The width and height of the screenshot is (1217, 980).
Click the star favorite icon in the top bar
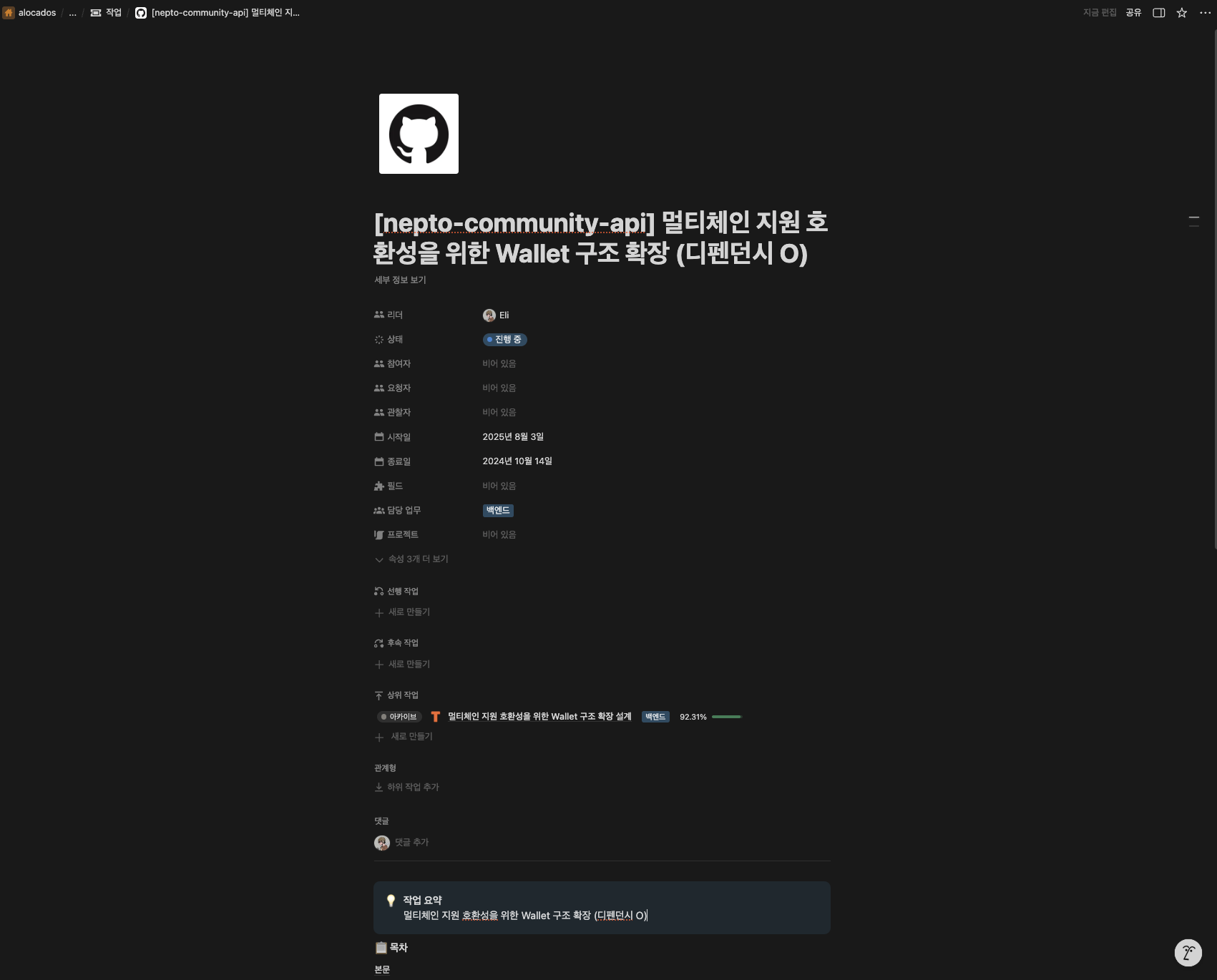1182,13
